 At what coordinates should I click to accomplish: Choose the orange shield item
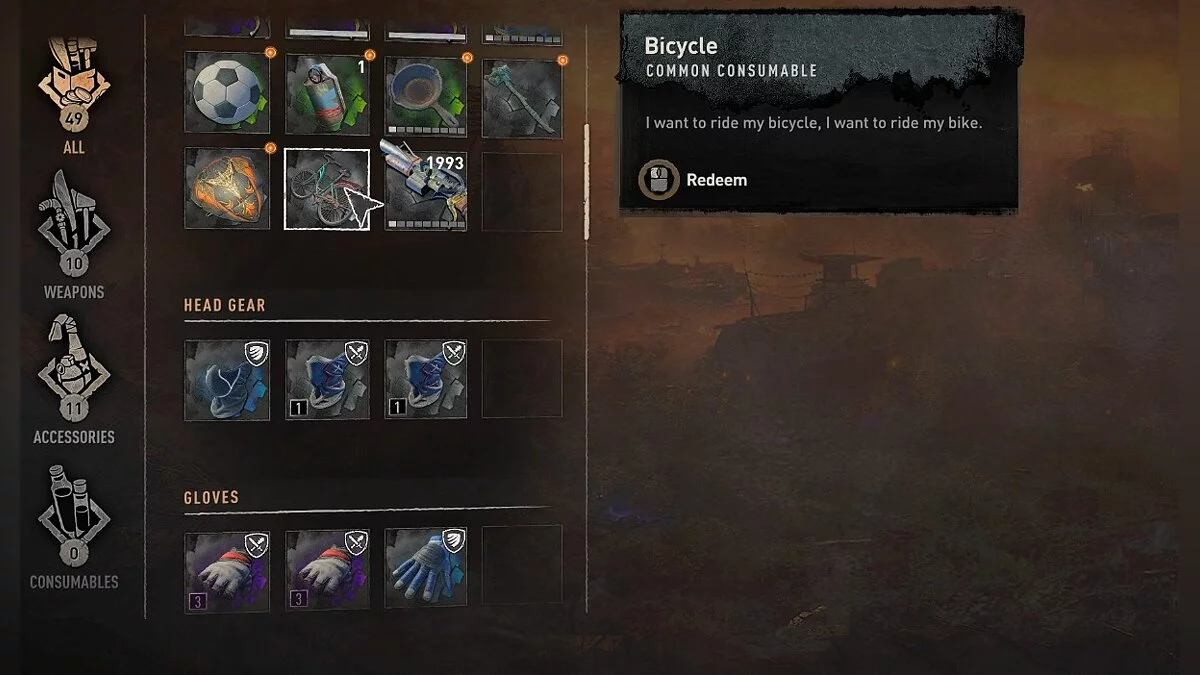pos(227,188)
